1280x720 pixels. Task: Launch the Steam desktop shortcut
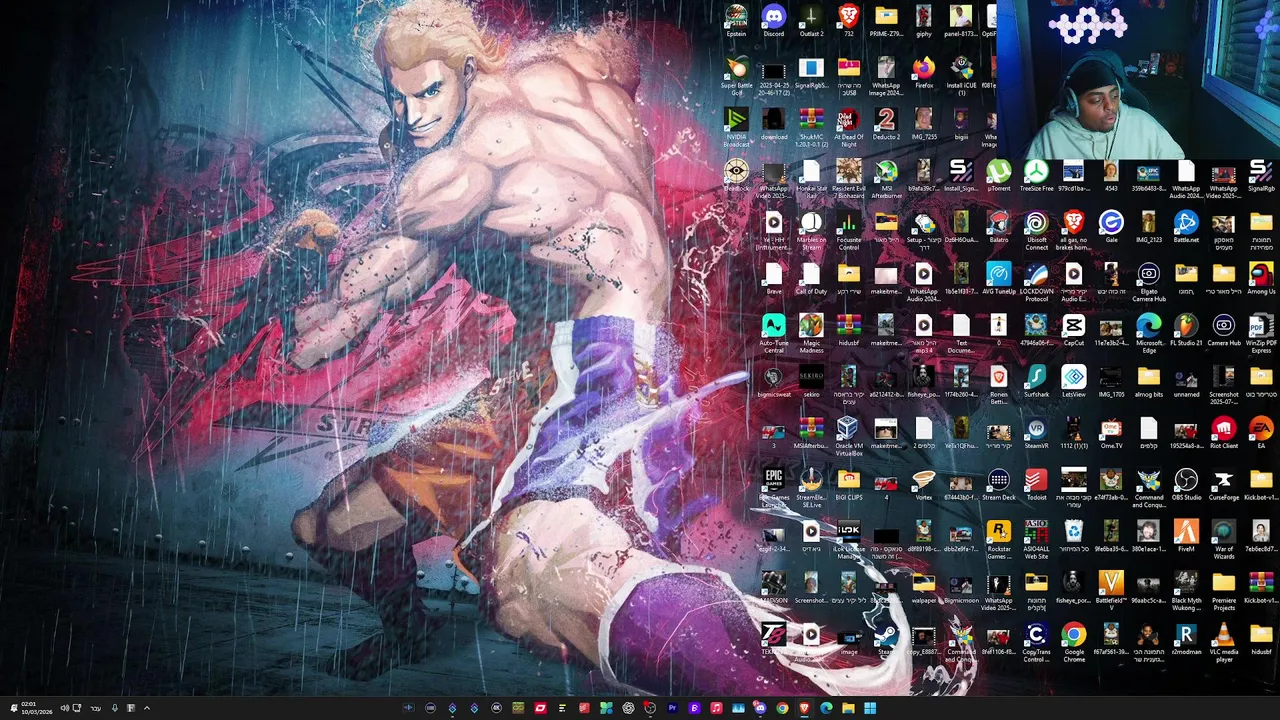point(886,640)
